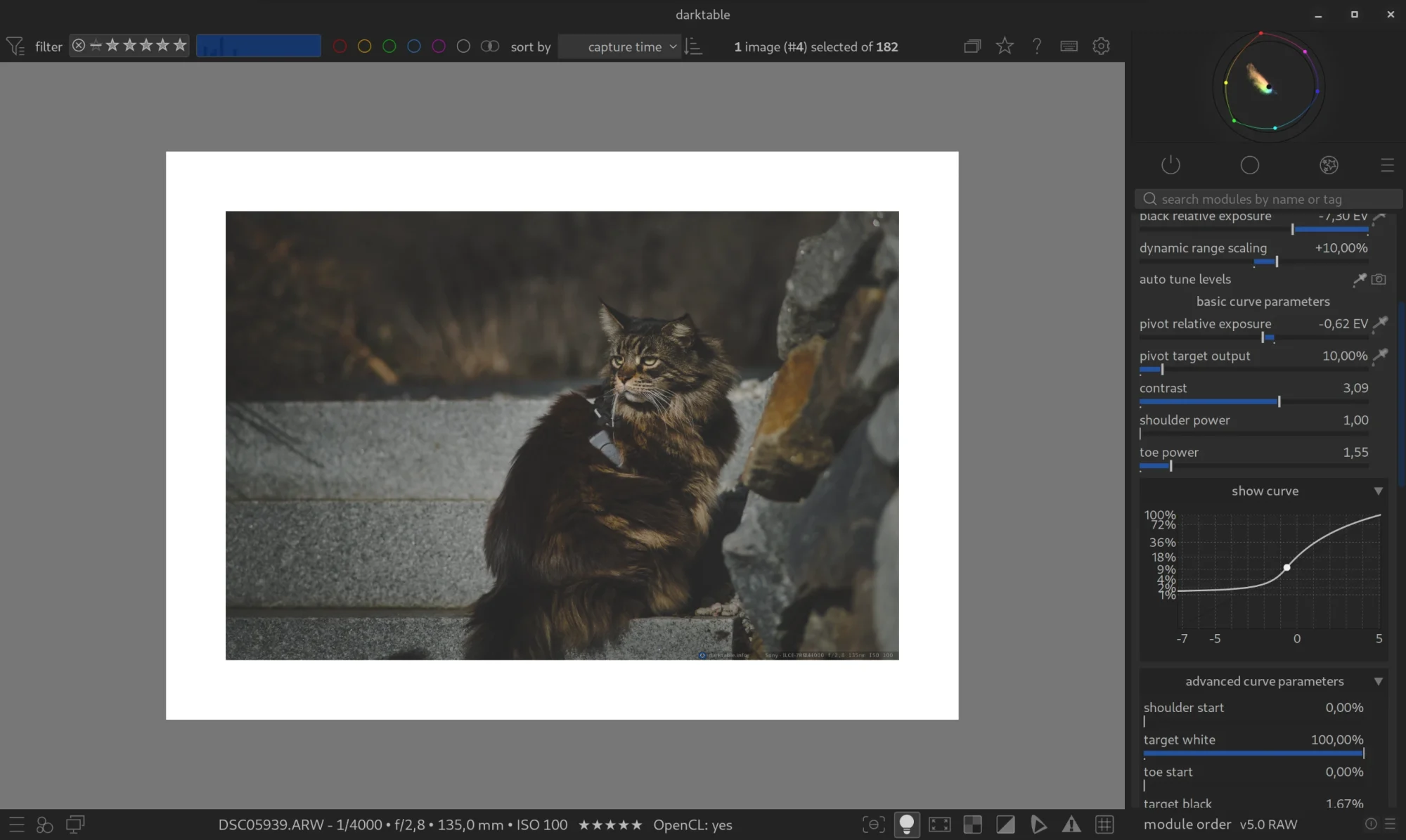
Task: Toggle color assessment lightbulb mode
Action: coord(906,824)
